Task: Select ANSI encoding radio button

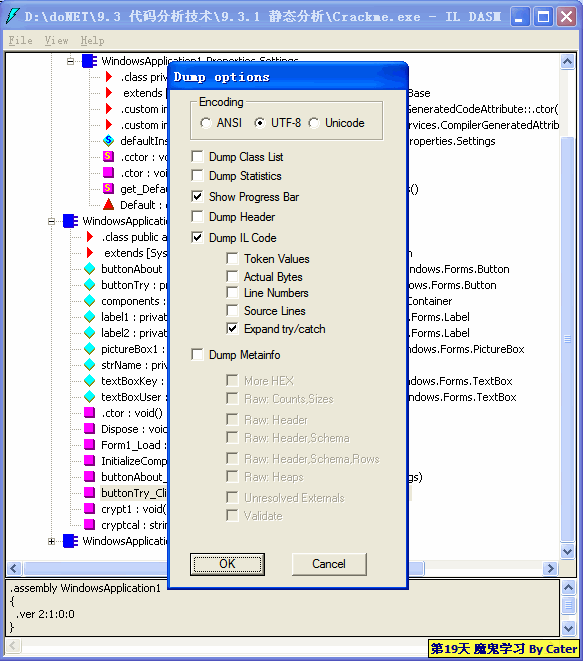Action: (206, 123)
